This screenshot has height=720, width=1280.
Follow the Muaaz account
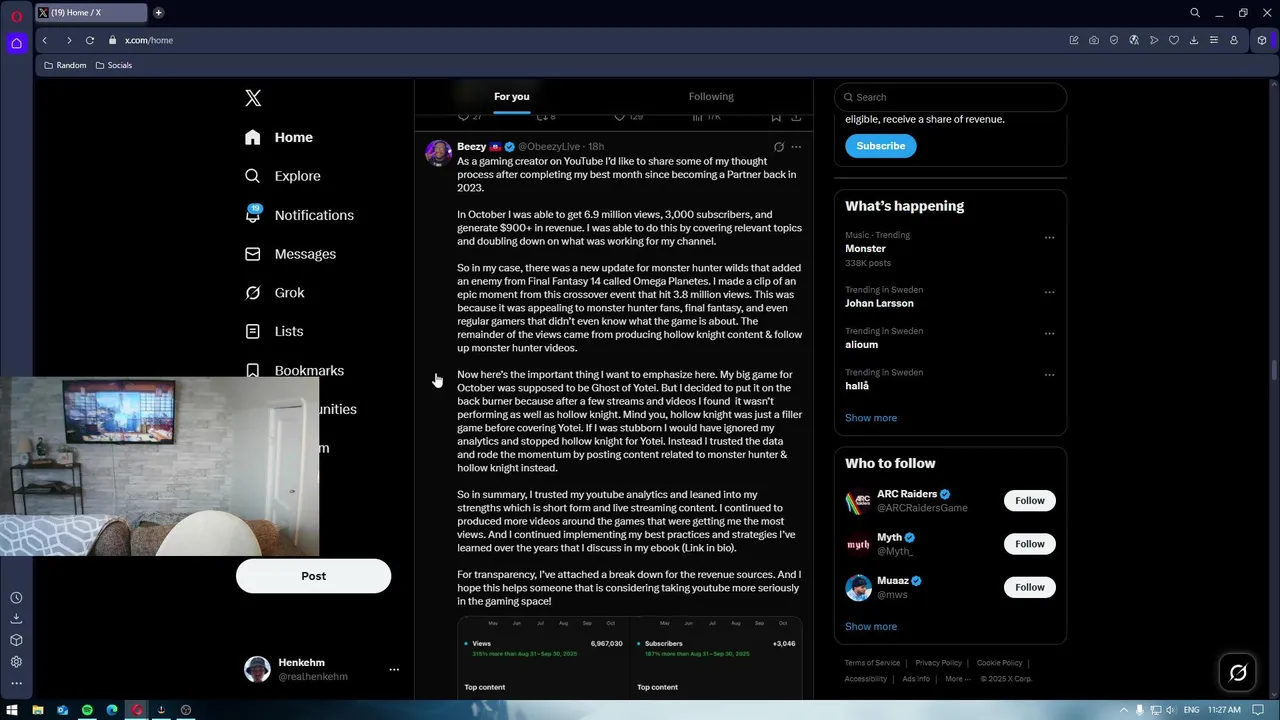1029,587
